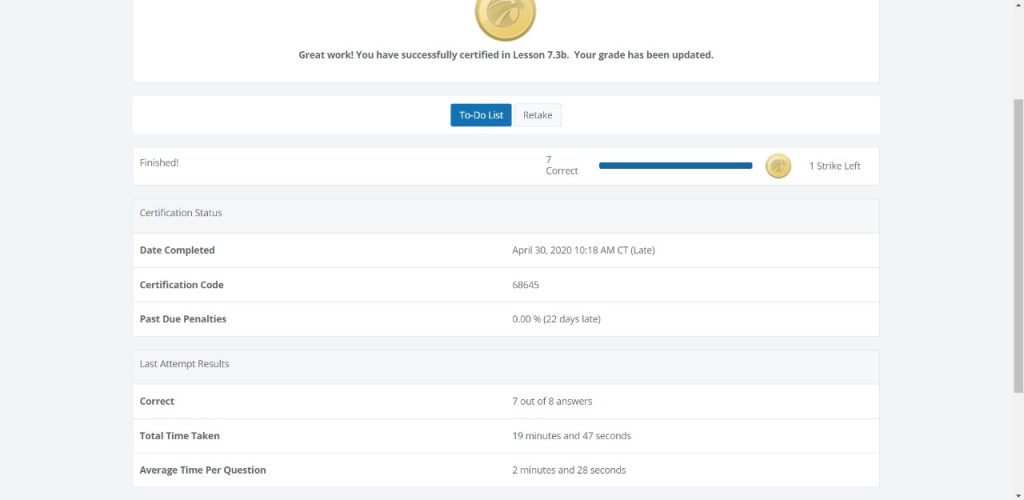Click the Last Attempt Results section header
Screen dimensions: 1024x500
pos(506,364)
